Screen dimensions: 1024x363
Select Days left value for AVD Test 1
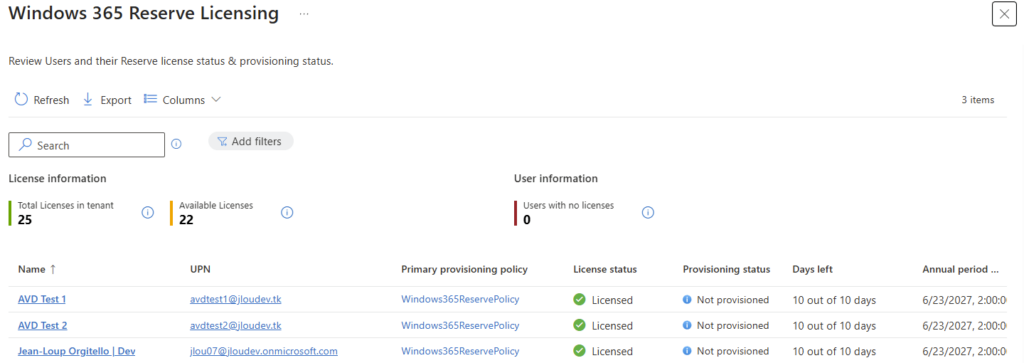point(834,300)
